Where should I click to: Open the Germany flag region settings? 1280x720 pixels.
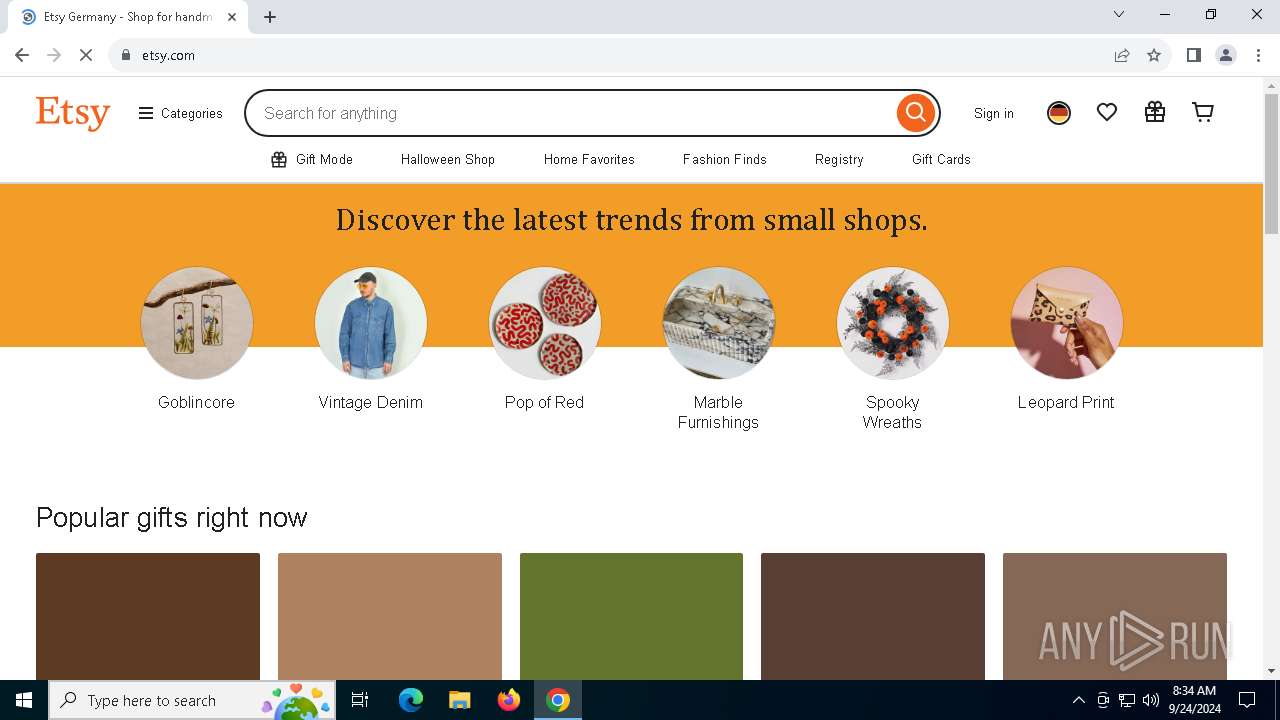tap(1059, 113)
